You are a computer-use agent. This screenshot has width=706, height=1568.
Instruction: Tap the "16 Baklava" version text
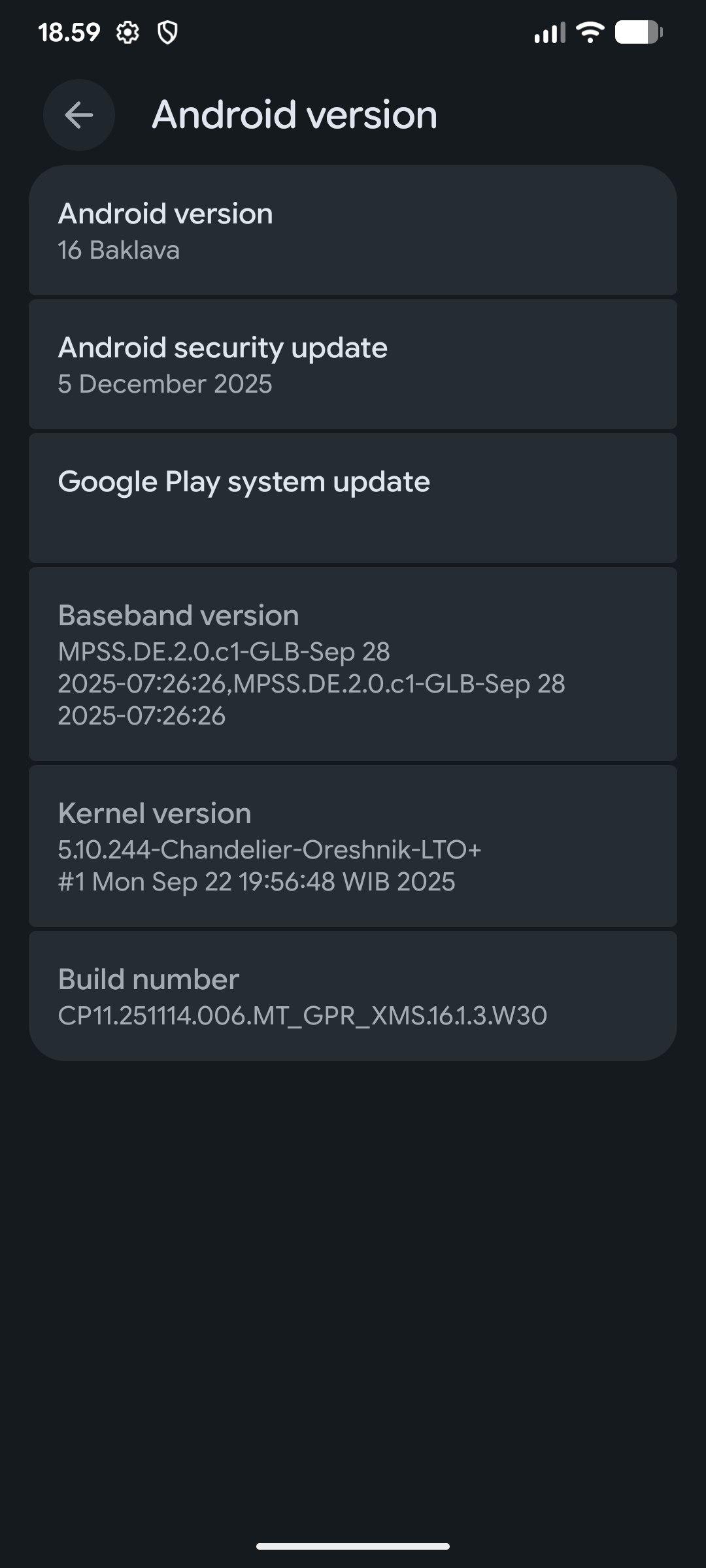click(x=118, y=250)
